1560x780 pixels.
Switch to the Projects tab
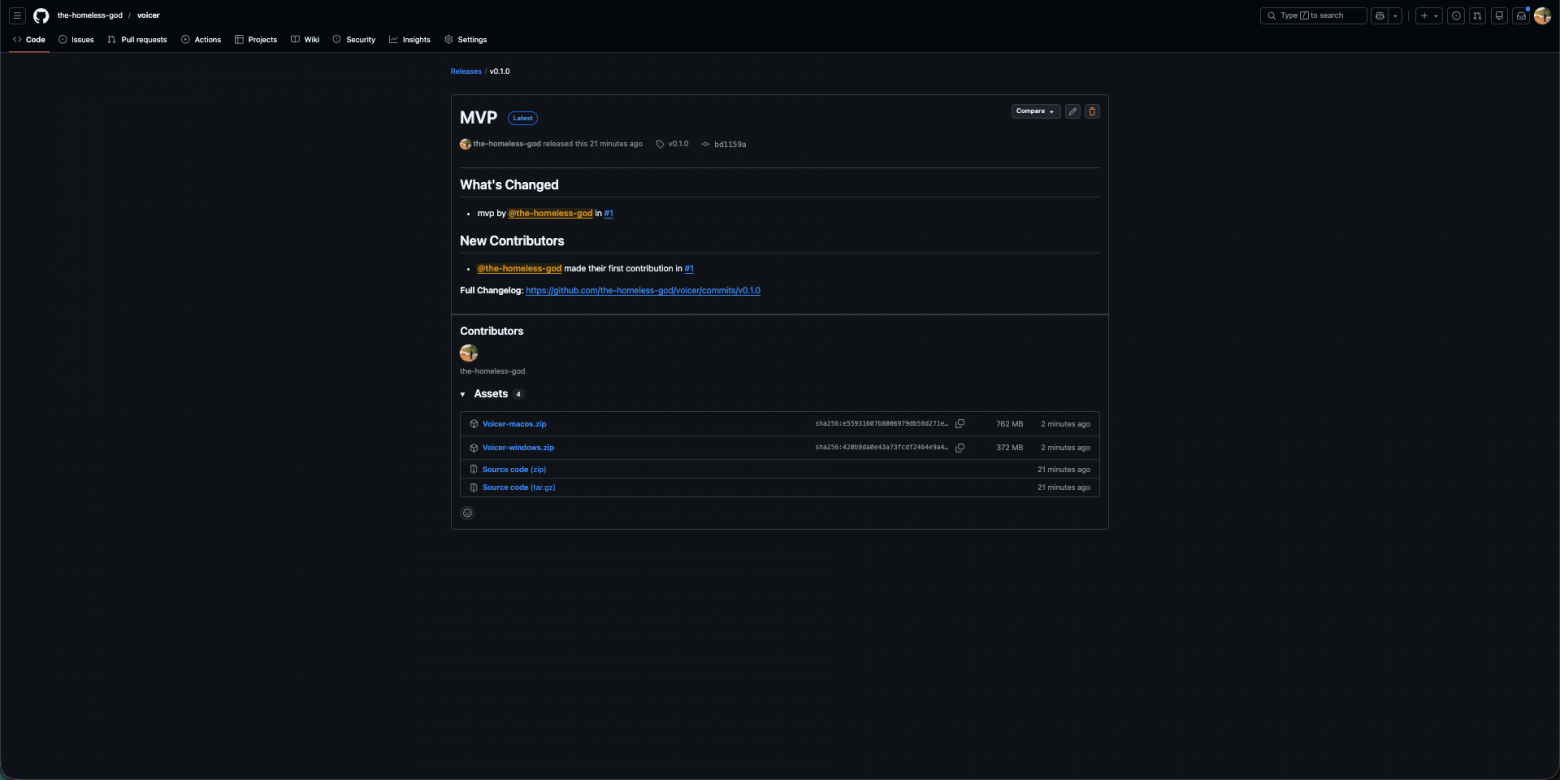tap(256, 40)
